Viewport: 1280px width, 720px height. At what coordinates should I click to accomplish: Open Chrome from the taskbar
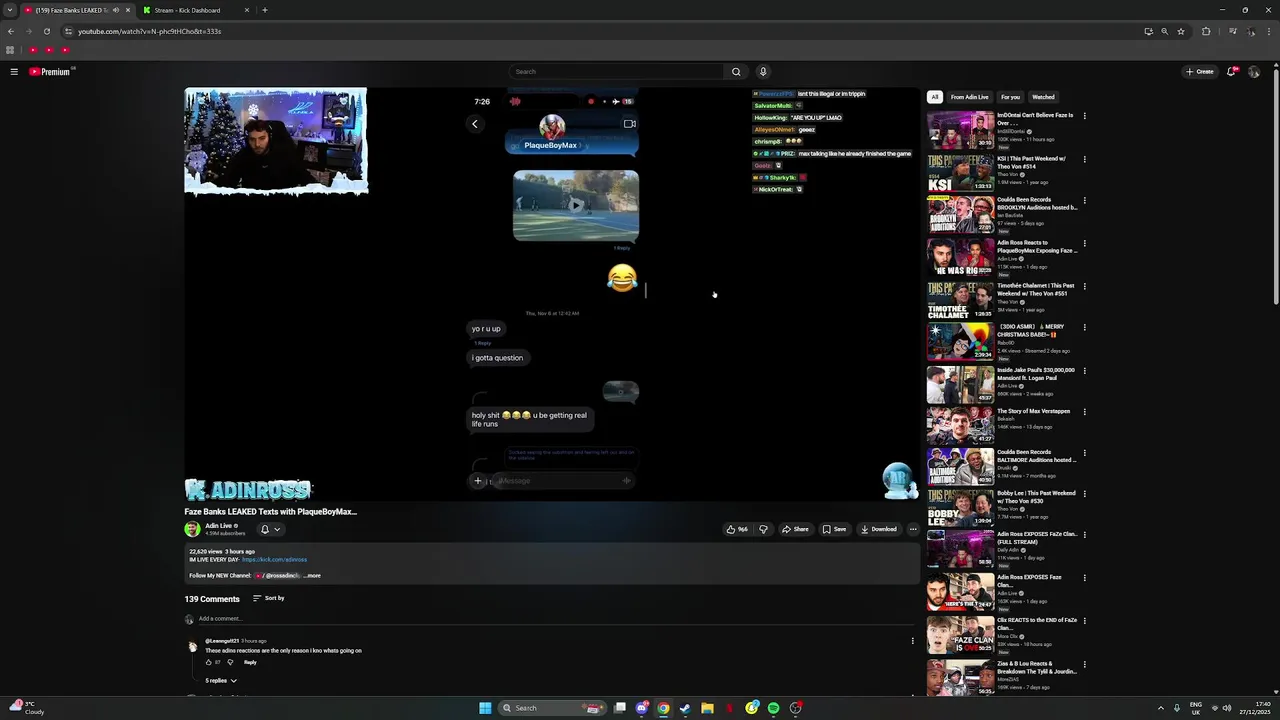(663, 708)
